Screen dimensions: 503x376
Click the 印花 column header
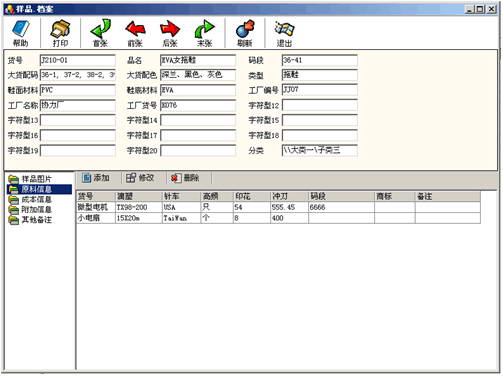(252, 196)
